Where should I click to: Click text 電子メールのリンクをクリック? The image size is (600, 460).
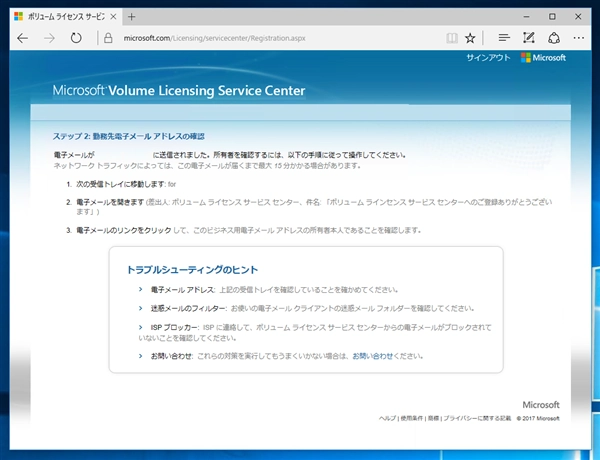[x=124, y=230]
